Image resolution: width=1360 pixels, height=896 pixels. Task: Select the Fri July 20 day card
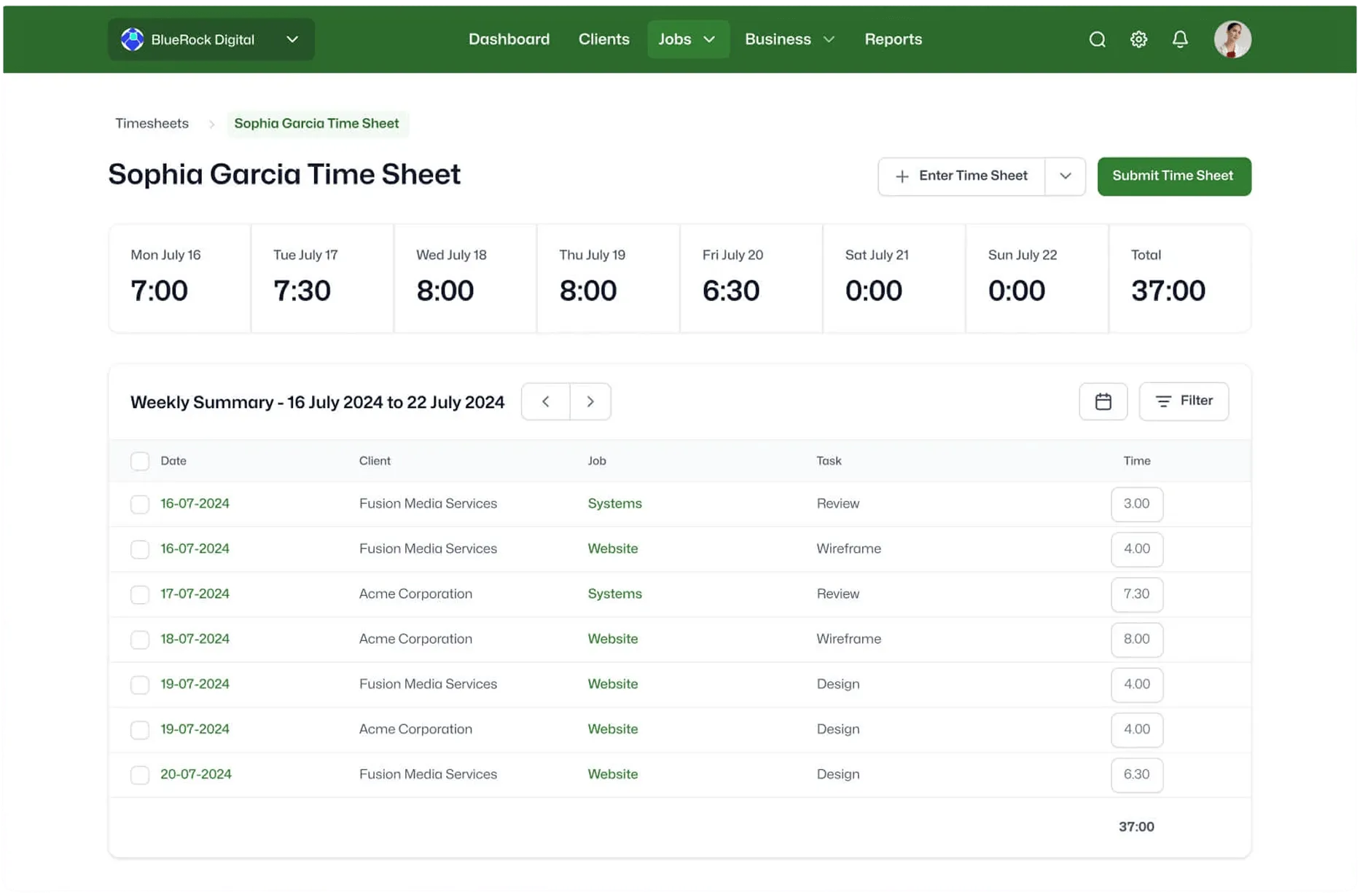[x=751, y=279]
